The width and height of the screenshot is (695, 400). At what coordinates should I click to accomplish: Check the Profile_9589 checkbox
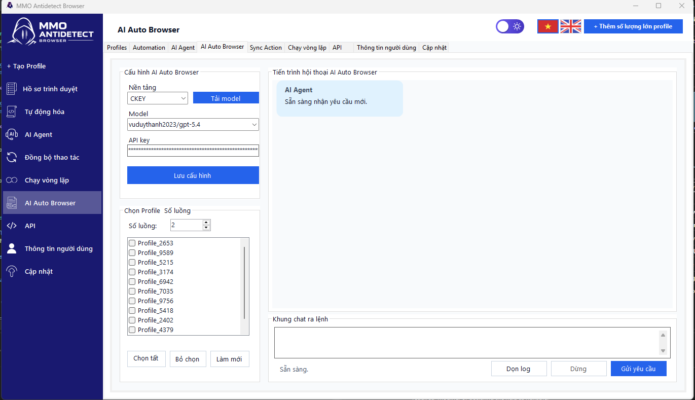click(x=132, y=253)
